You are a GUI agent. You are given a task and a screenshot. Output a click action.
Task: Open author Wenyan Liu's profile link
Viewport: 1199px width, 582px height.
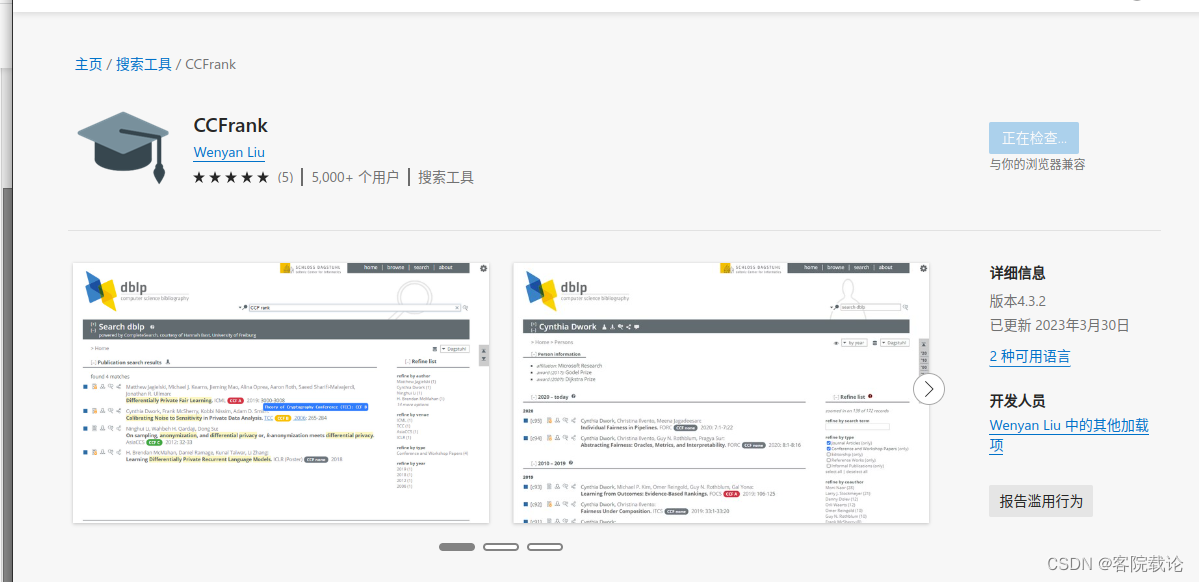click(229, 152)
